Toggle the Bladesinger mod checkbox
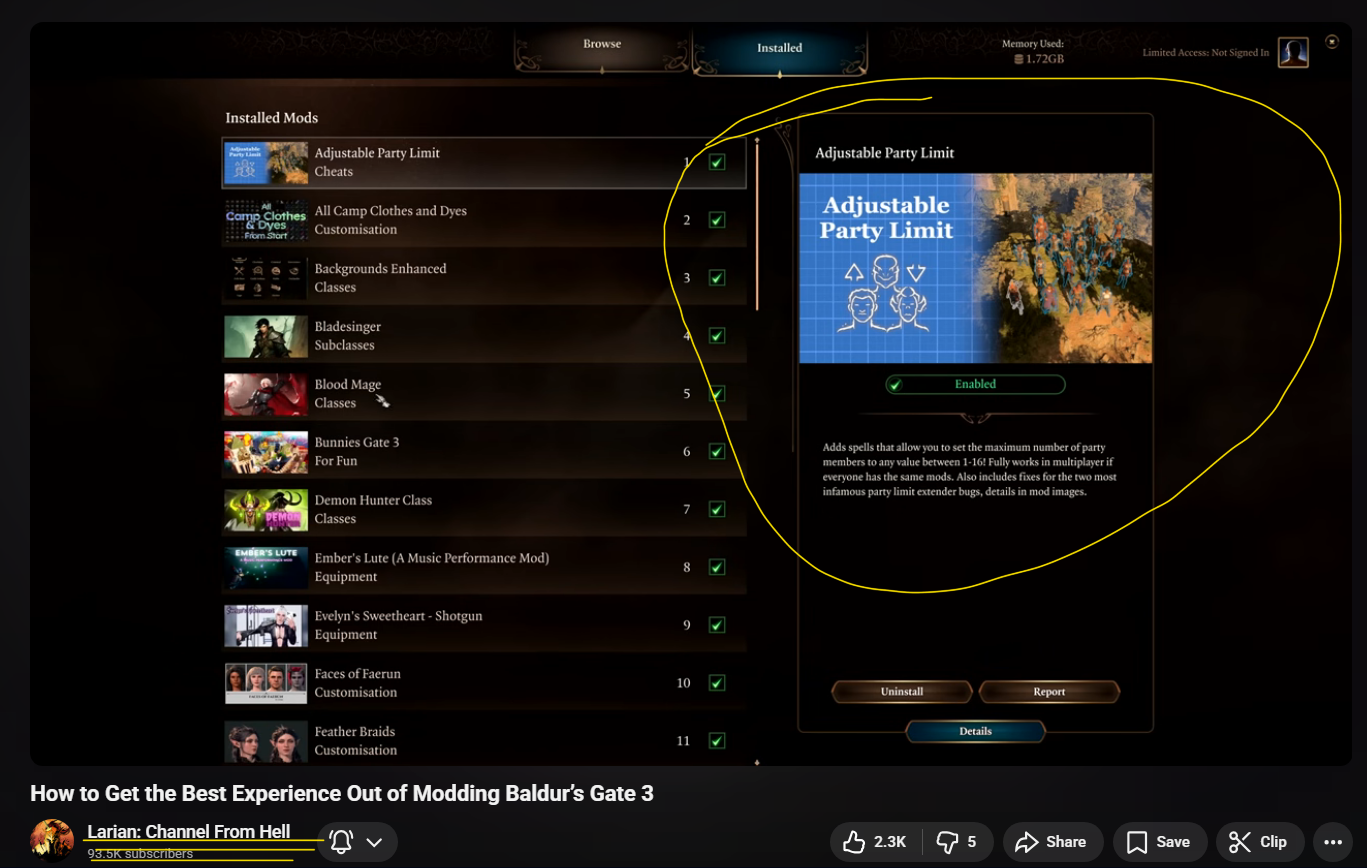The width and height of the screenshot is (1367, 868). pyautogui.click(x=717, y=336)
